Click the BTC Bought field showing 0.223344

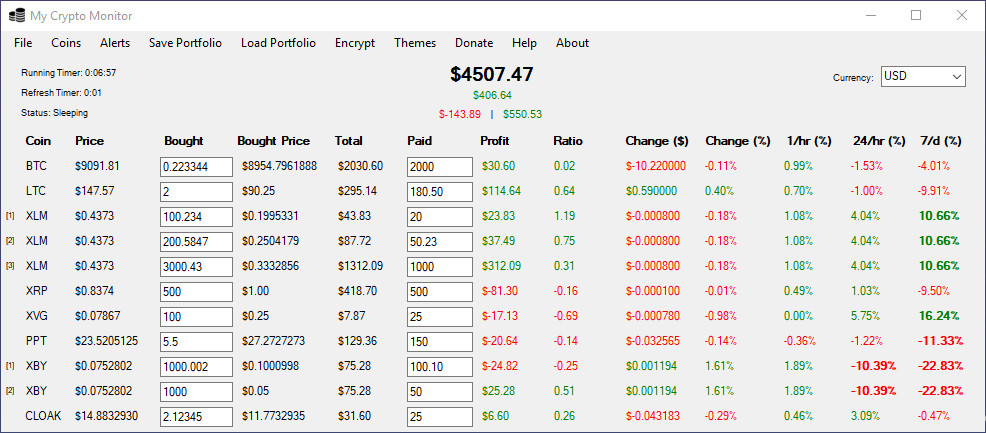196,167
